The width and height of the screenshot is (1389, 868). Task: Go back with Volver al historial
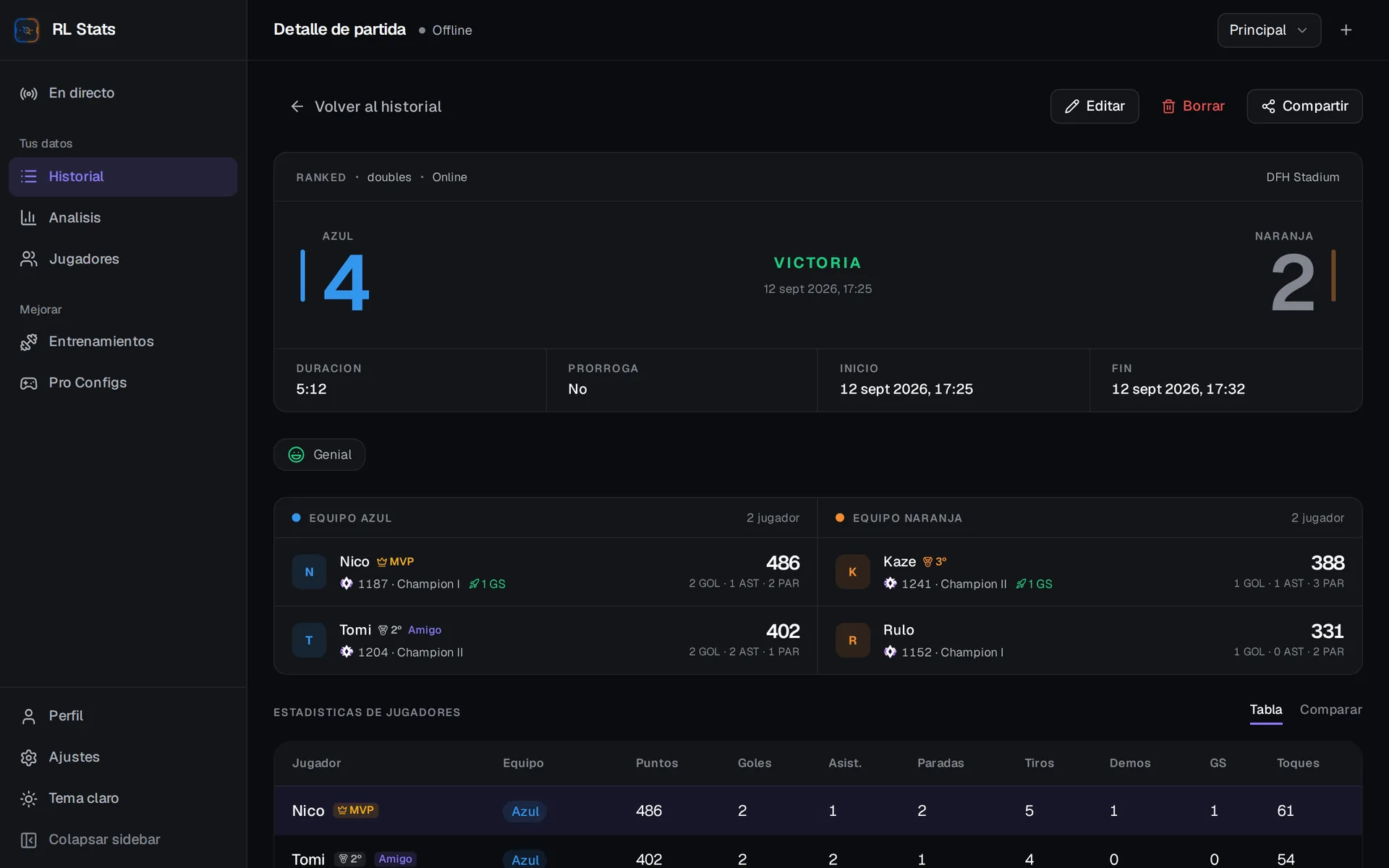point(365,106)
